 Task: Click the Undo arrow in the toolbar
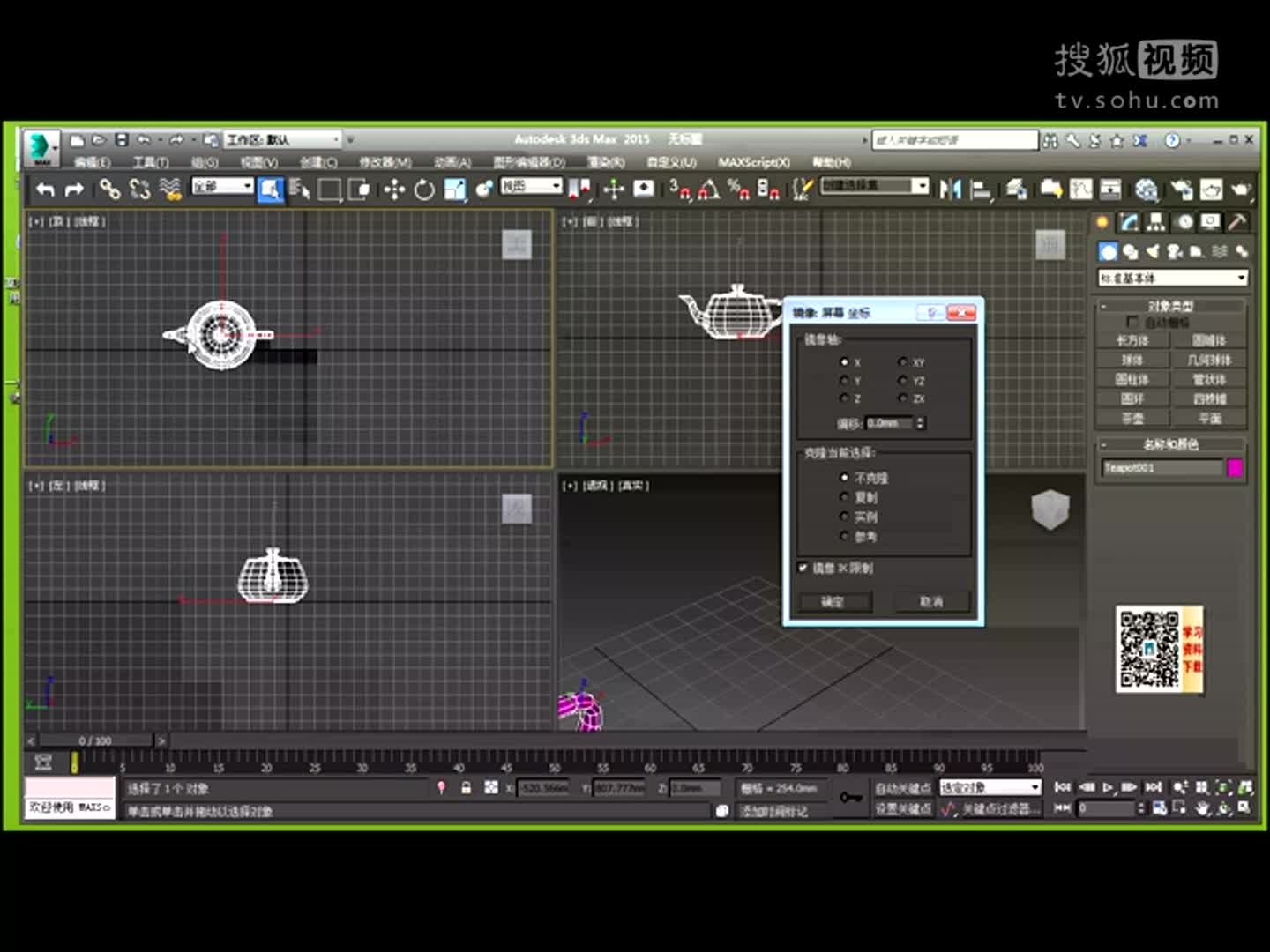coord(45,190)
